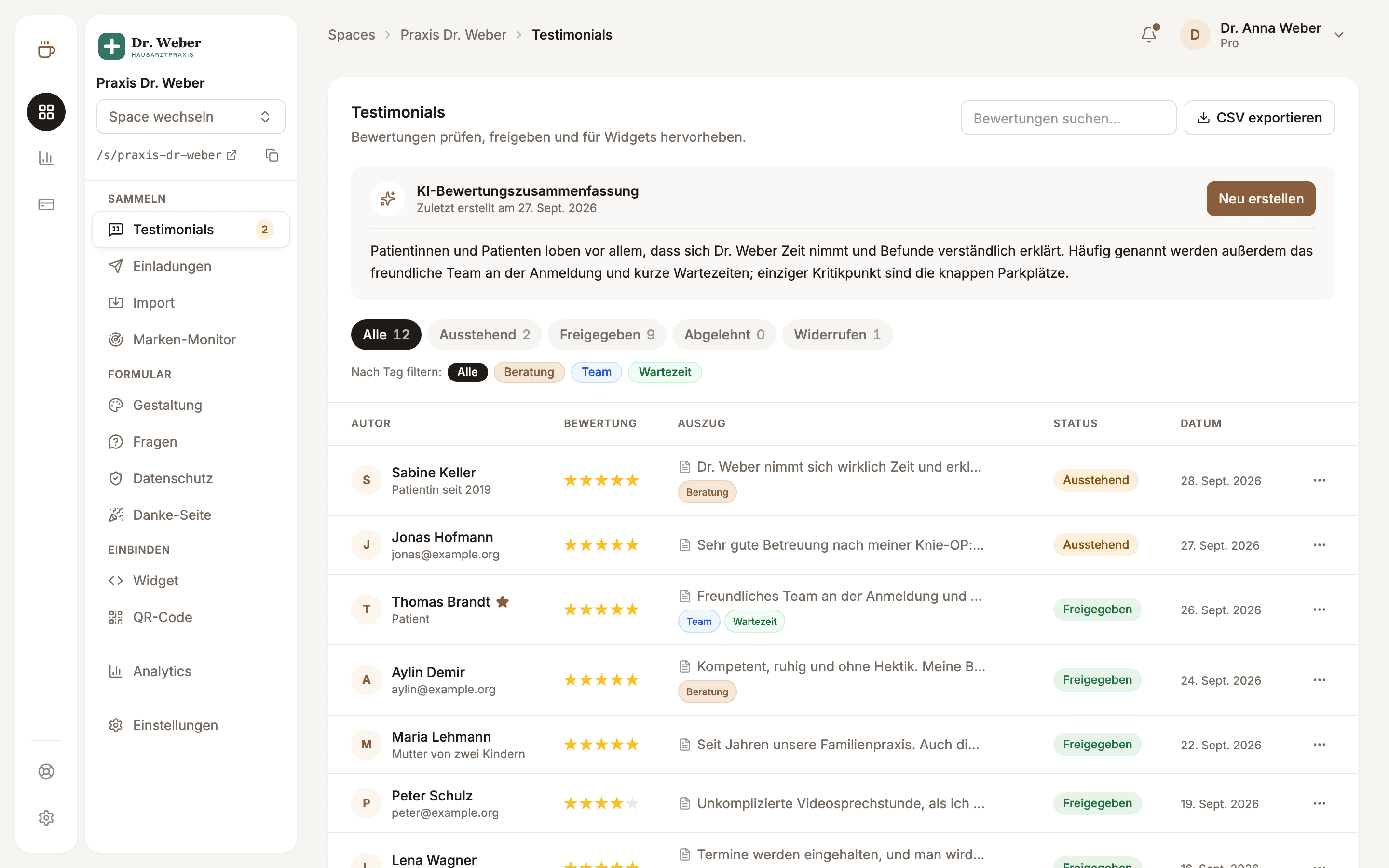Click CSV exportieren button
The height and width of the screenshot is (868, 1389).
click(x=1259, y=118)
